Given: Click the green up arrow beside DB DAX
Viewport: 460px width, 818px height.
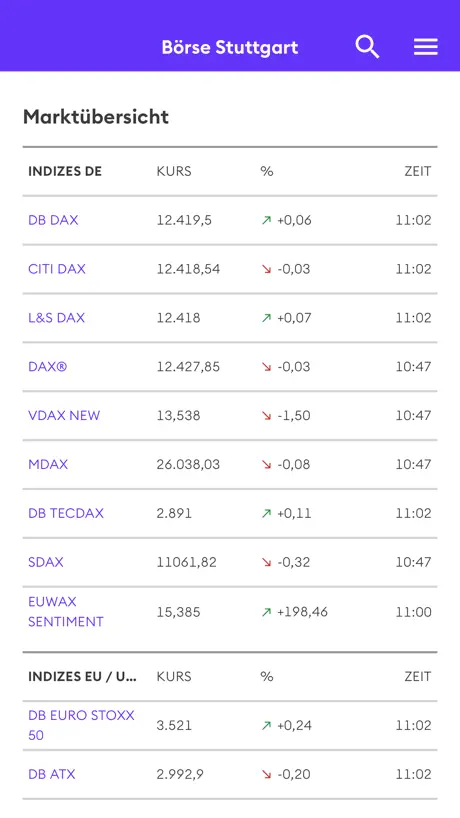Looking at the screenshot, I should 267,220.
